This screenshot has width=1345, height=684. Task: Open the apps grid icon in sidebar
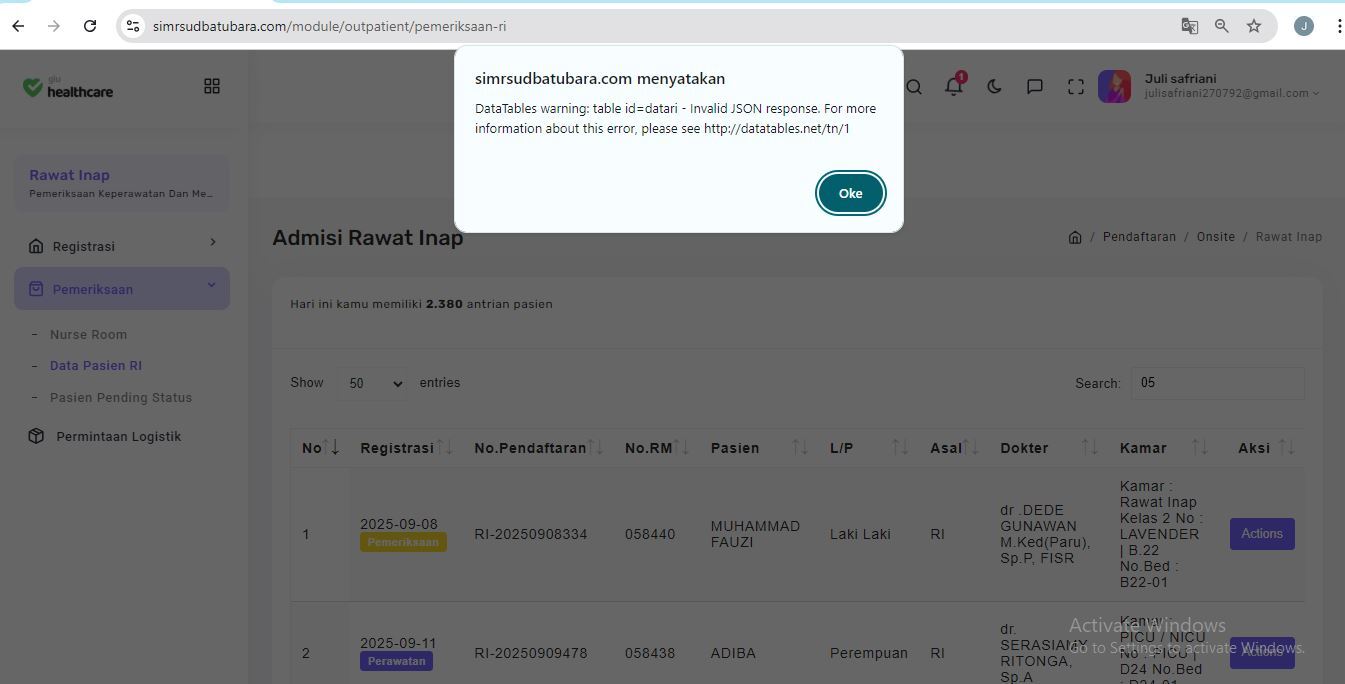pyautogui.click(x=212, y=87)
